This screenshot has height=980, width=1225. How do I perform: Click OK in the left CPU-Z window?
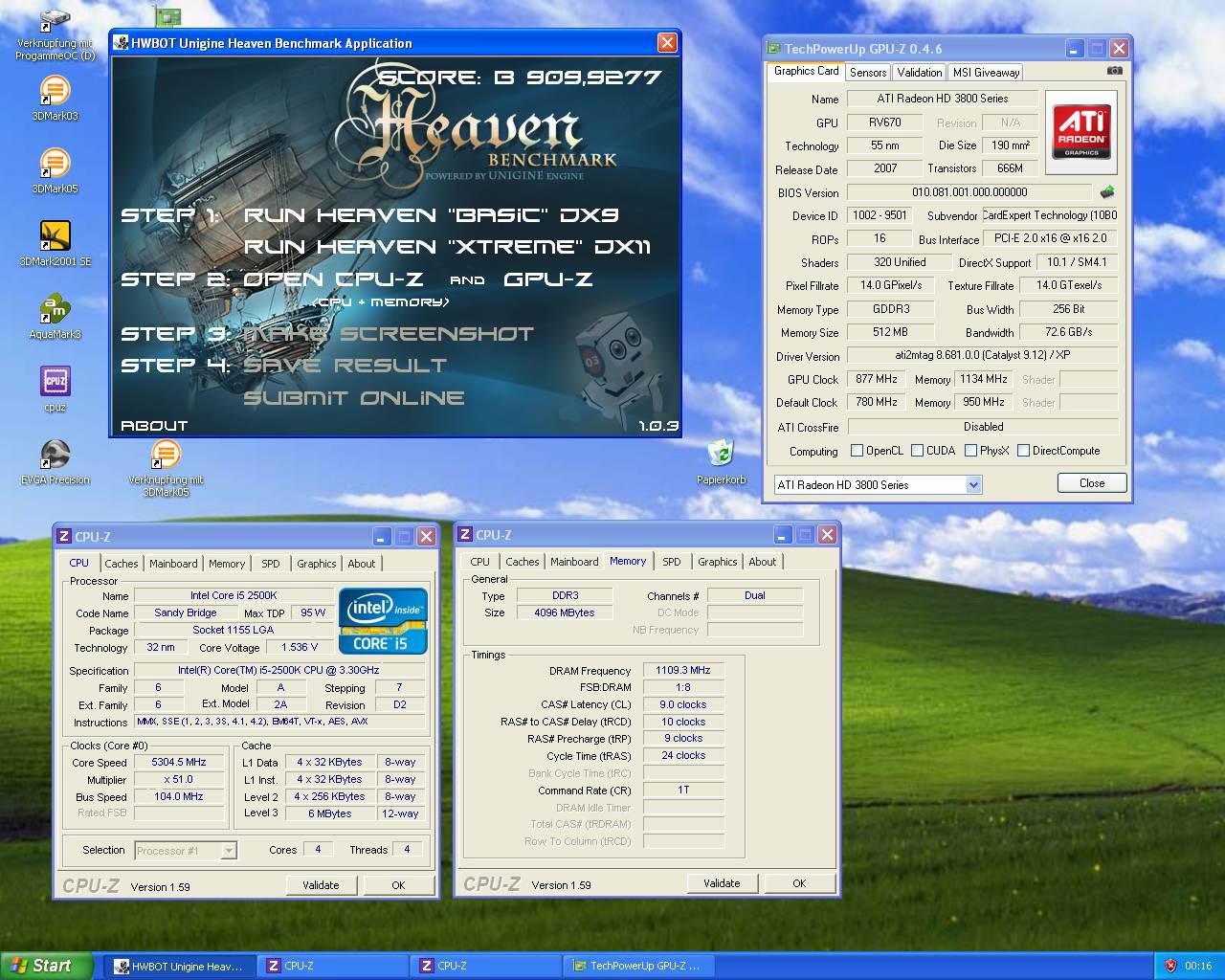[398, 885]
